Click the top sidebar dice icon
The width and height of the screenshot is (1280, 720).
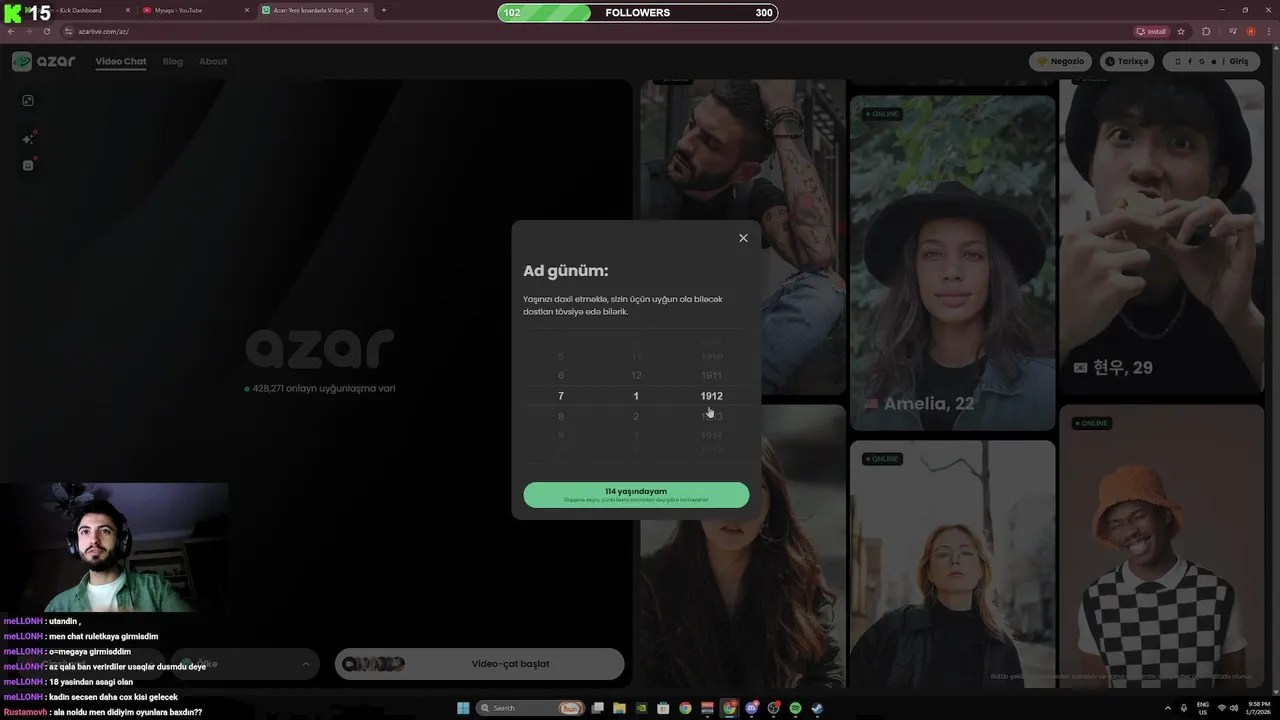pyautogui.click(x=28, y=100)
